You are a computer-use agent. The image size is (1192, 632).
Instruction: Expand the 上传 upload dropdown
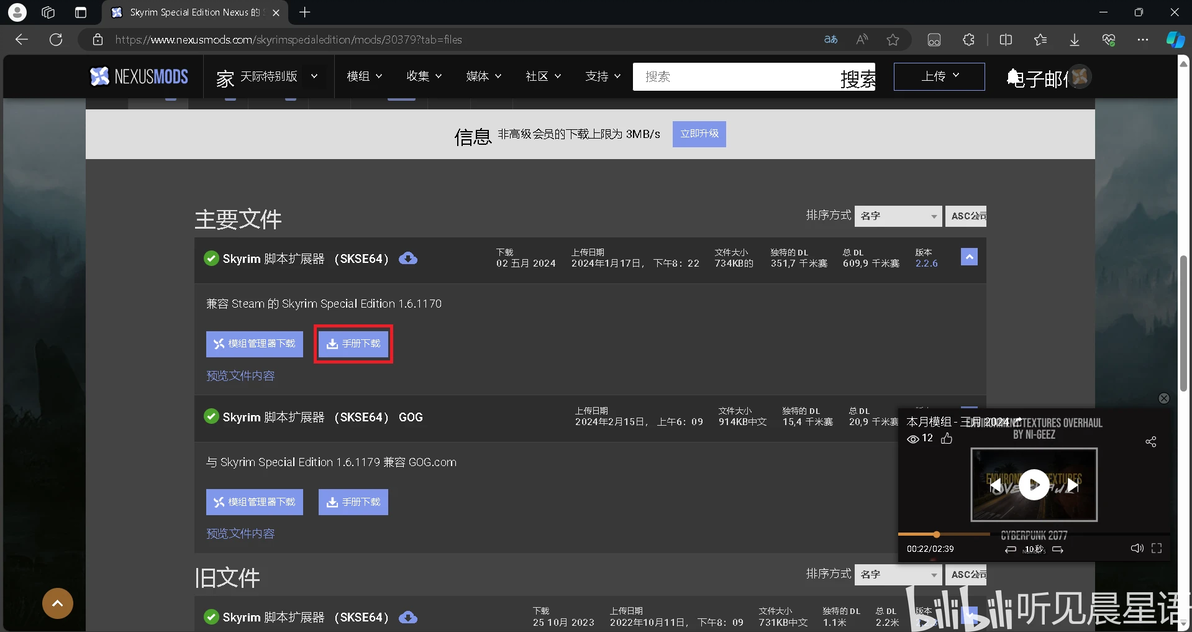939,76
